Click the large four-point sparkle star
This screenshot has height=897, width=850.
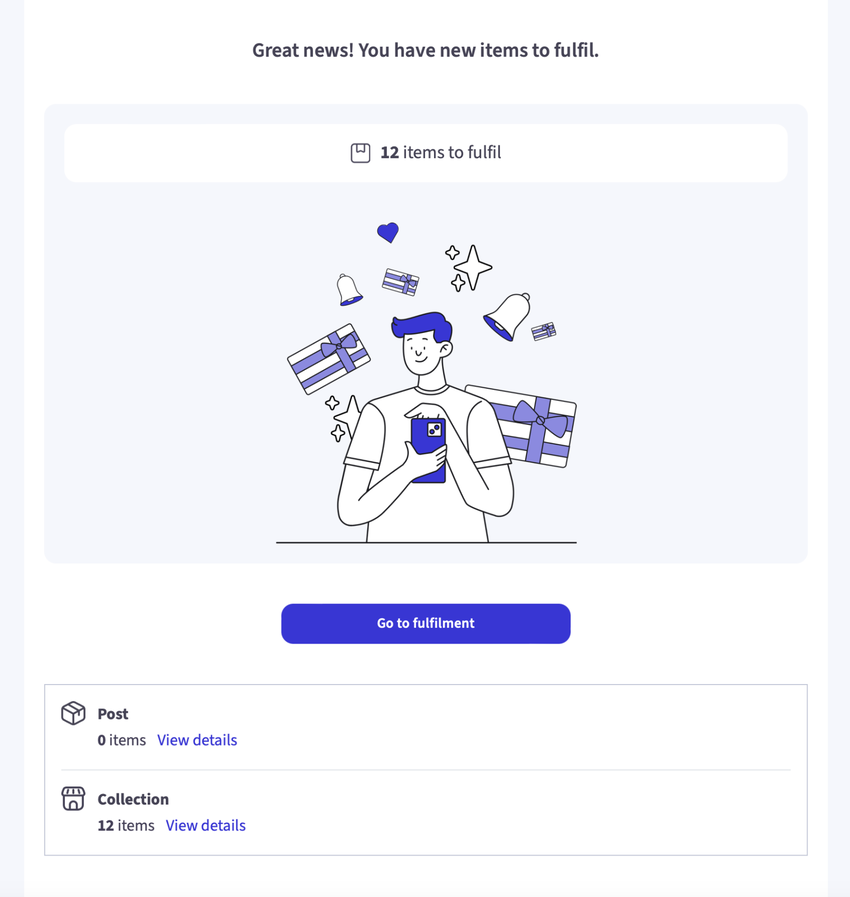coord(472,267)
